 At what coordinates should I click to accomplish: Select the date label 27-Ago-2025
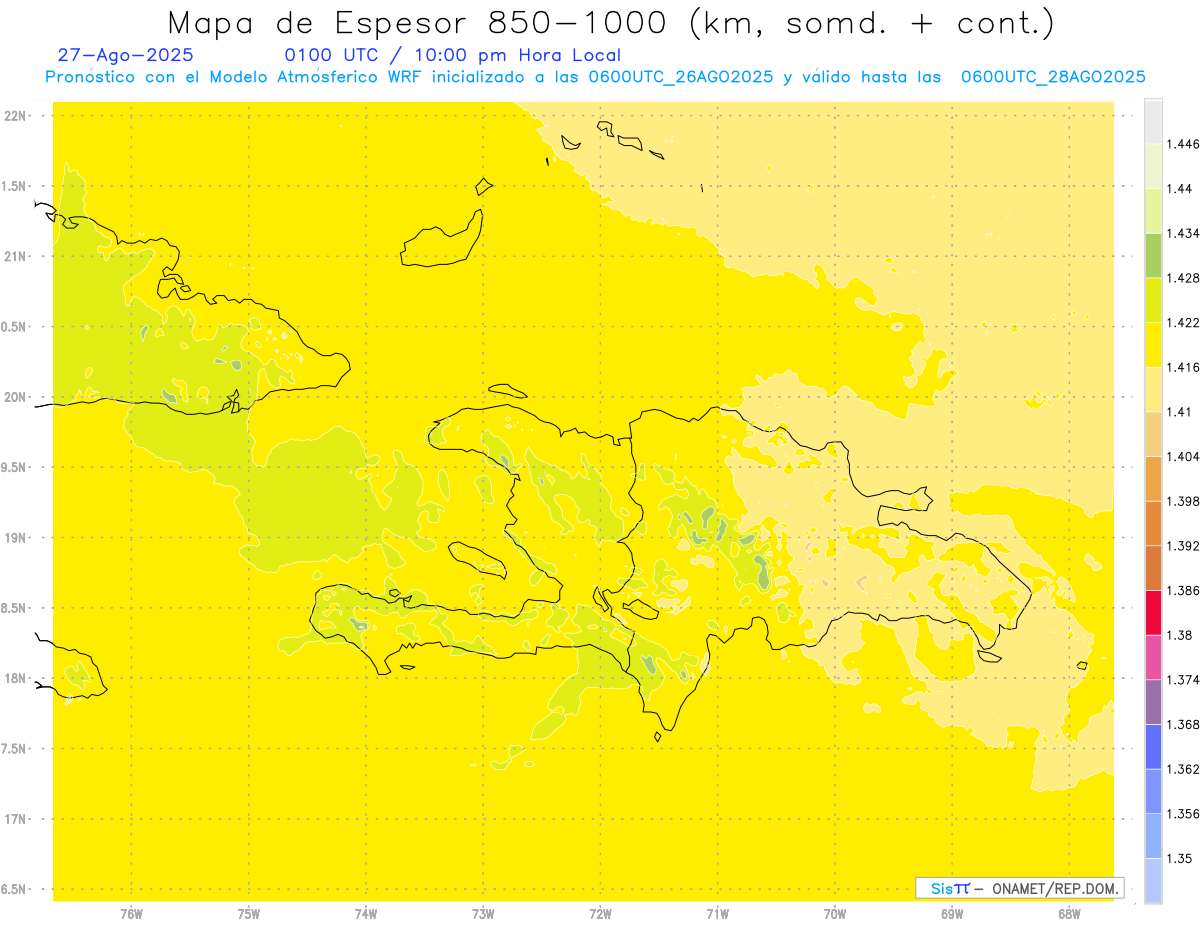pos(126,55)
